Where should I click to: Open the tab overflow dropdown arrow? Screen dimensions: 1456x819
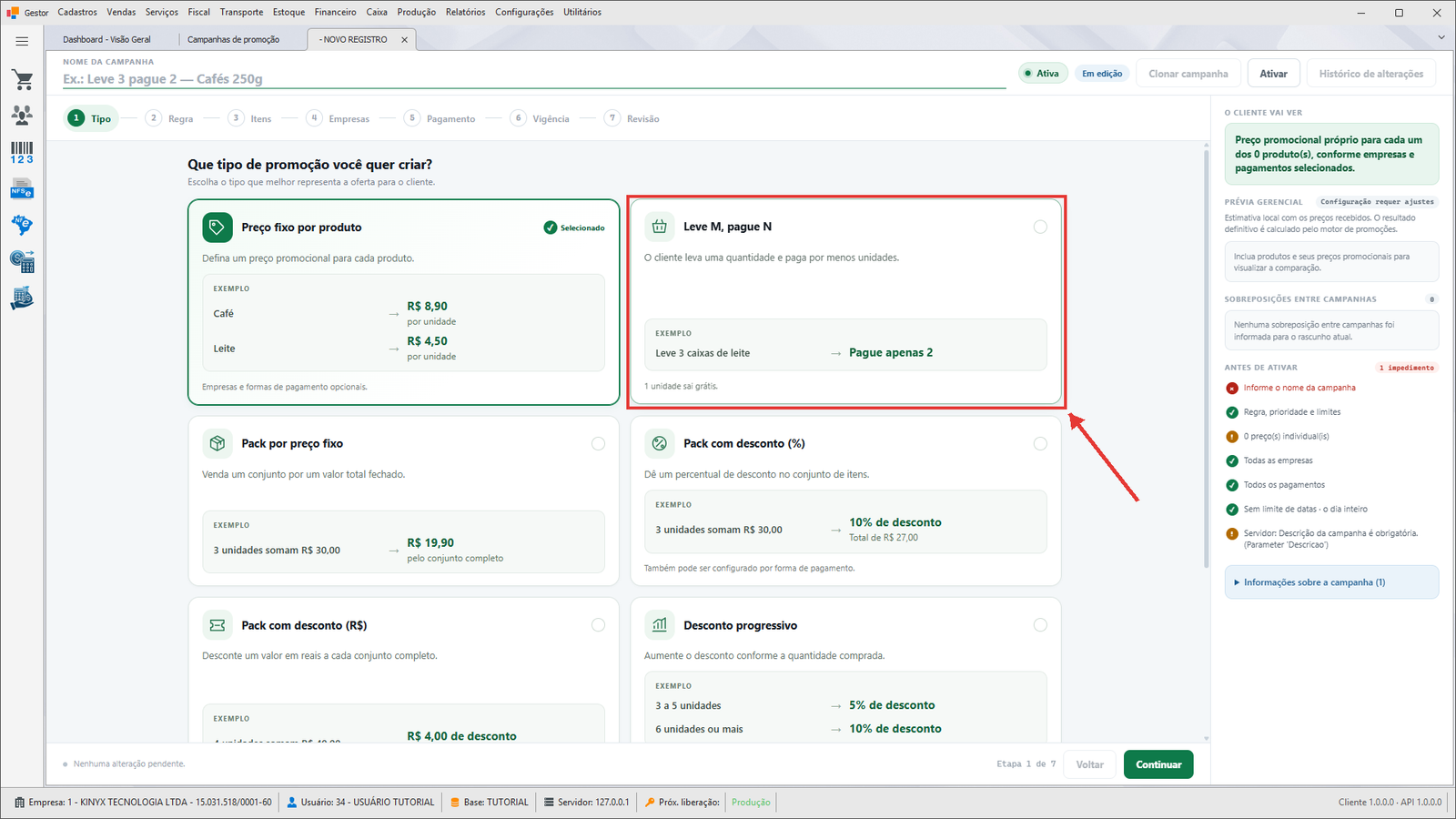tap(1441, 37)
